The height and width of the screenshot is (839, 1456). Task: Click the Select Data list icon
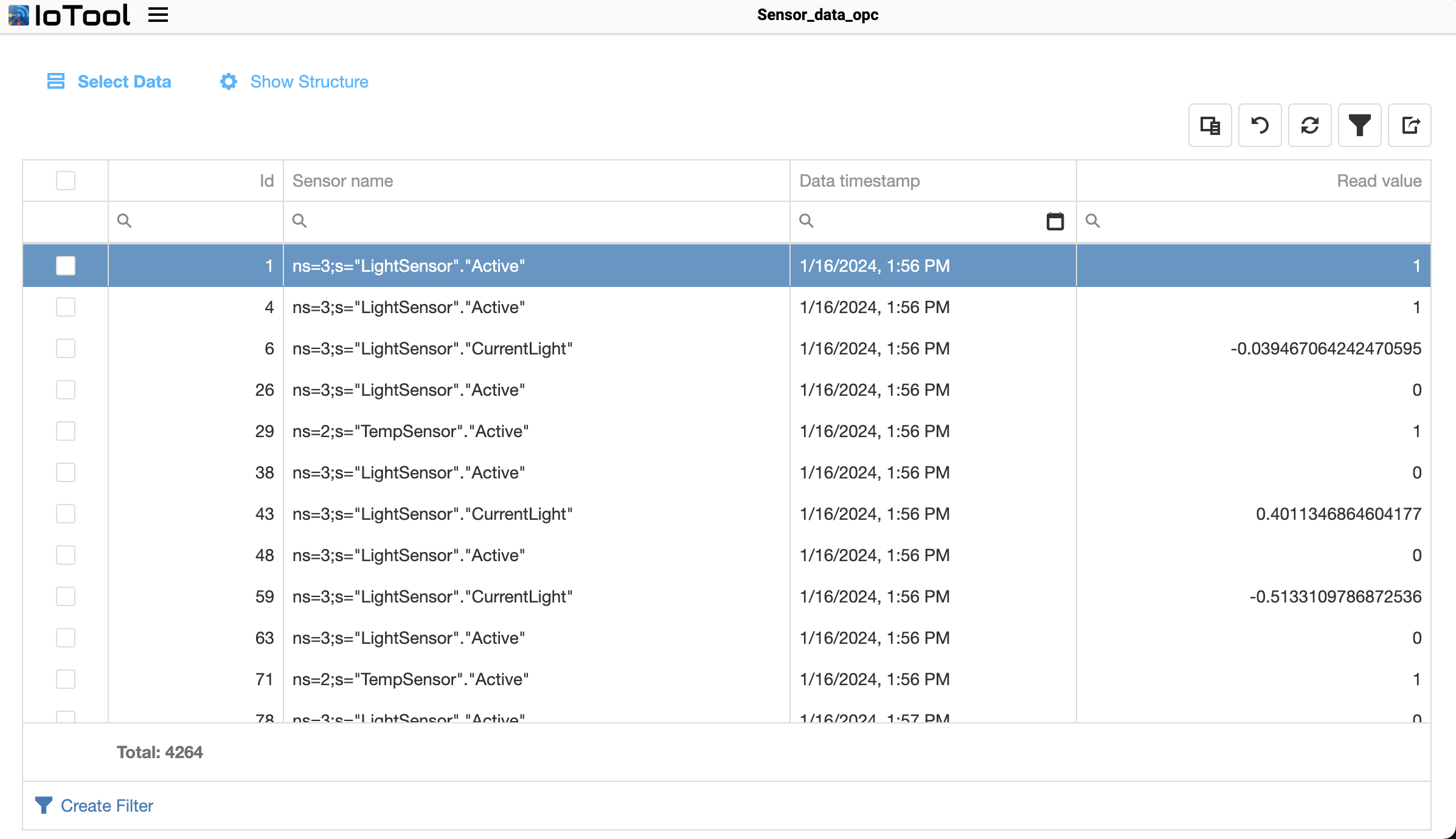tap(56, 81)
